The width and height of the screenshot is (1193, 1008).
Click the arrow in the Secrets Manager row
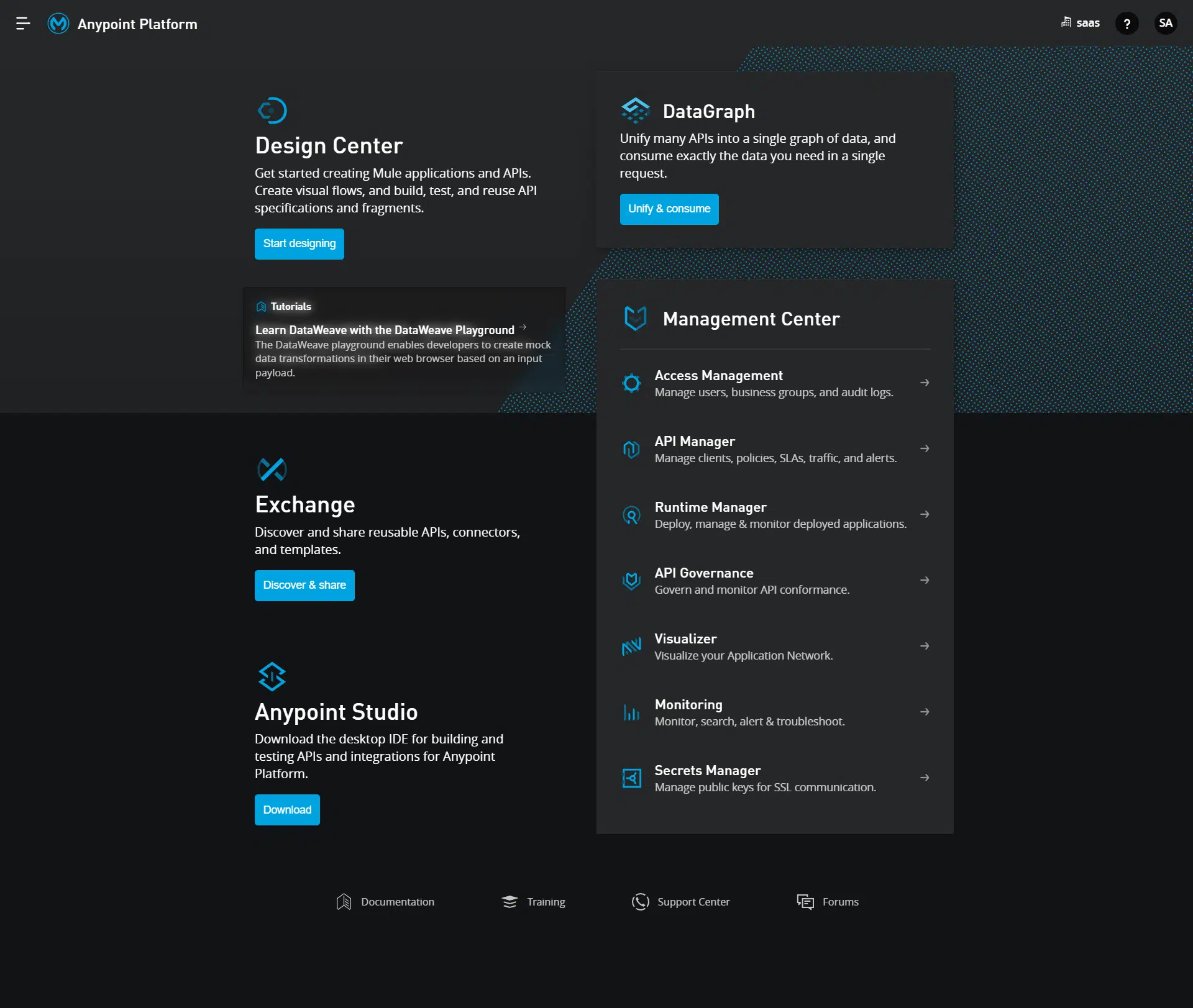tap(925, 778)
